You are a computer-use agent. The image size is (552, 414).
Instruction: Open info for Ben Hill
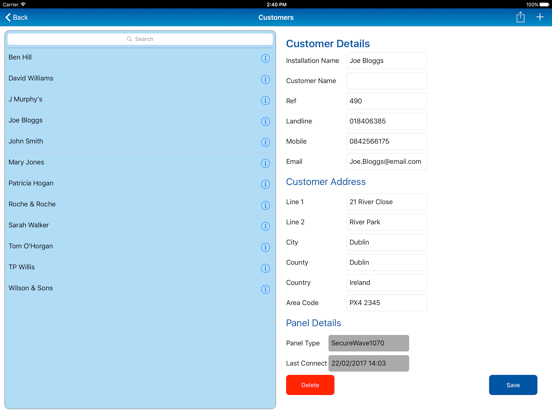pos(265,58)
